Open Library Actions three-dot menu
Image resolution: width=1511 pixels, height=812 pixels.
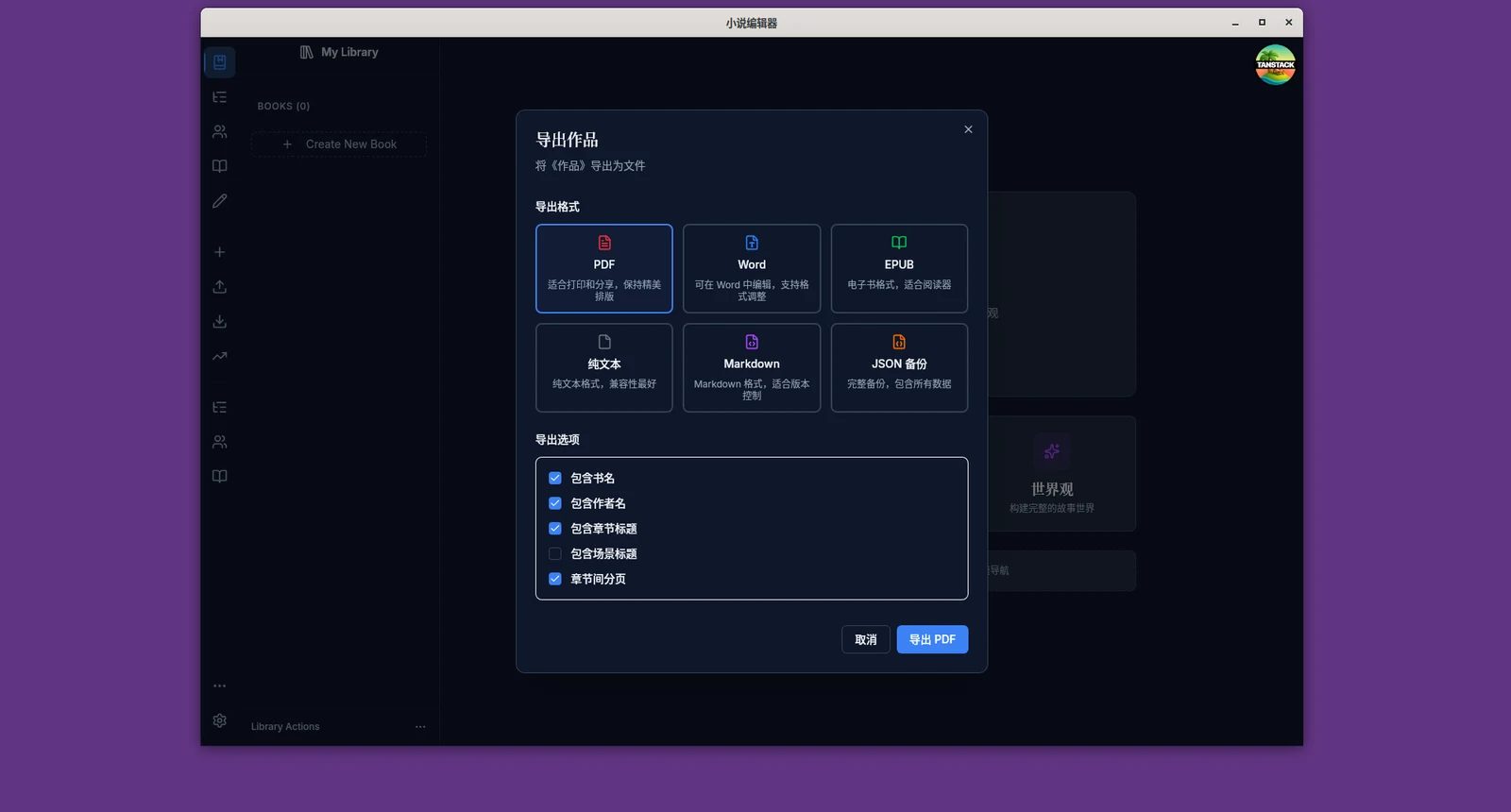[x=420, y=726]
